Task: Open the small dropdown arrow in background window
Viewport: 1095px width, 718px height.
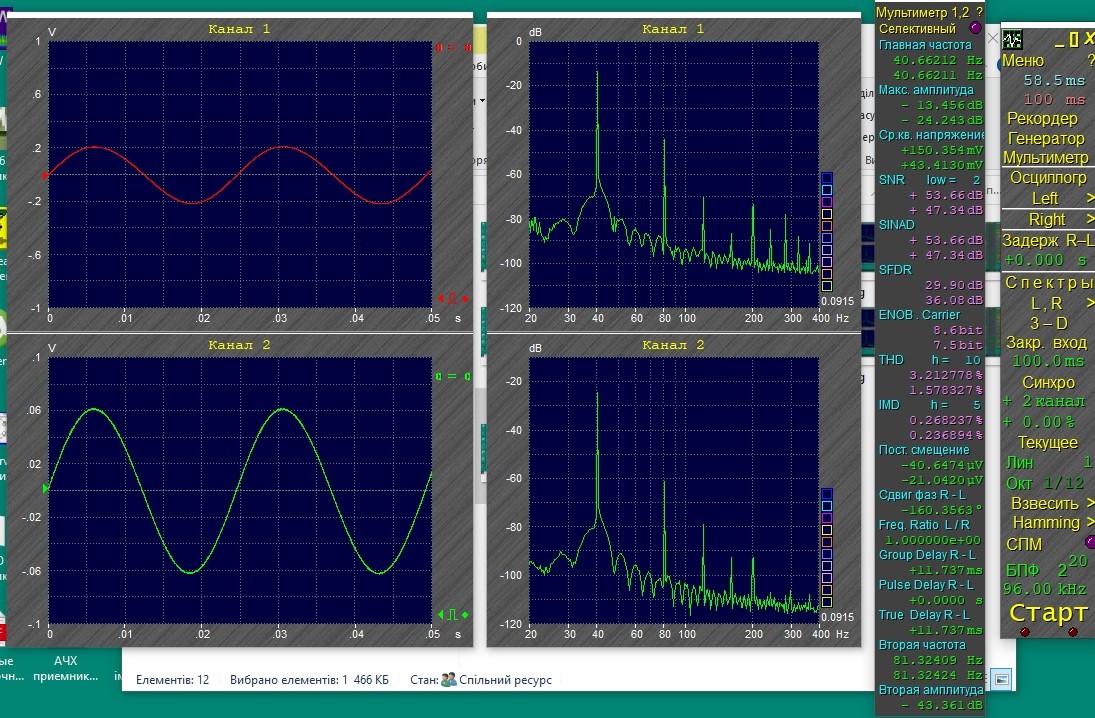Action: 482,101
